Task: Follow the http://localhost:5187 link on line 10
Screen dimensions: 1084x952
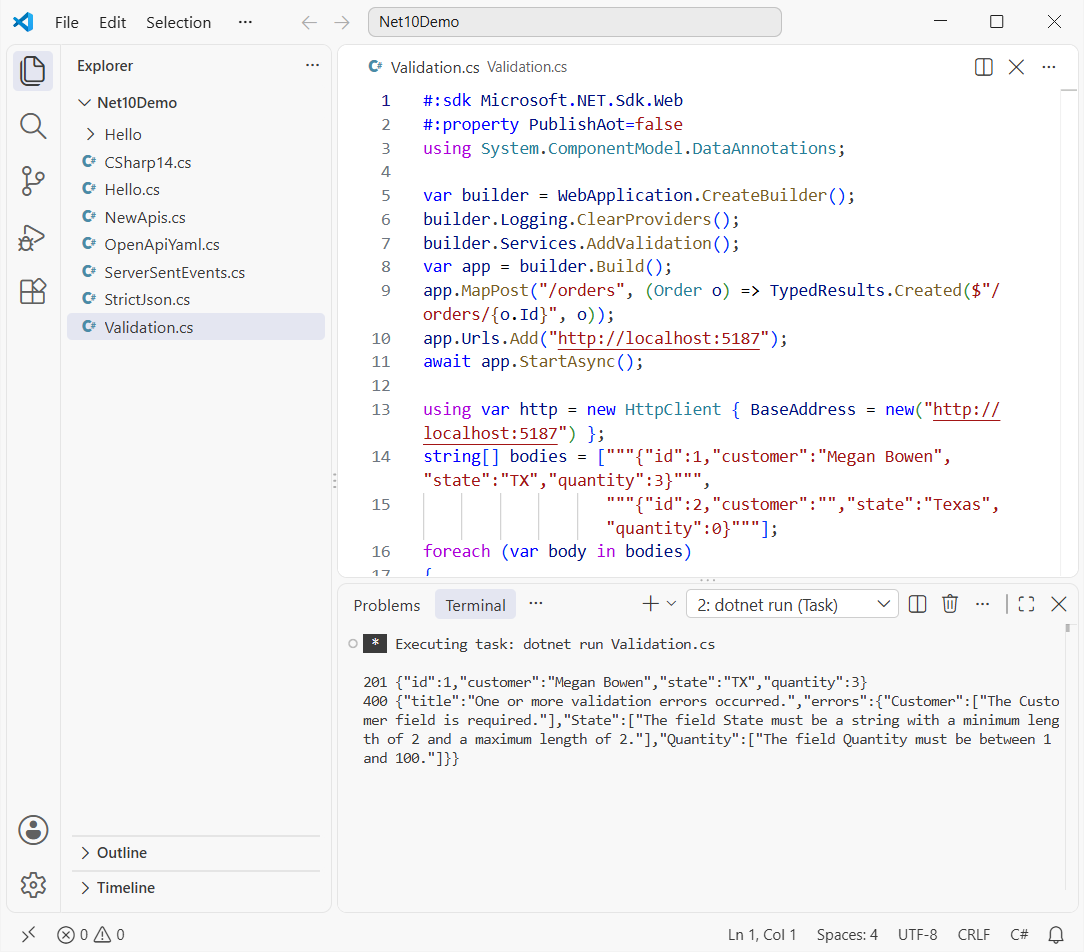Action: pyautogui.click(x=658, y=338)
